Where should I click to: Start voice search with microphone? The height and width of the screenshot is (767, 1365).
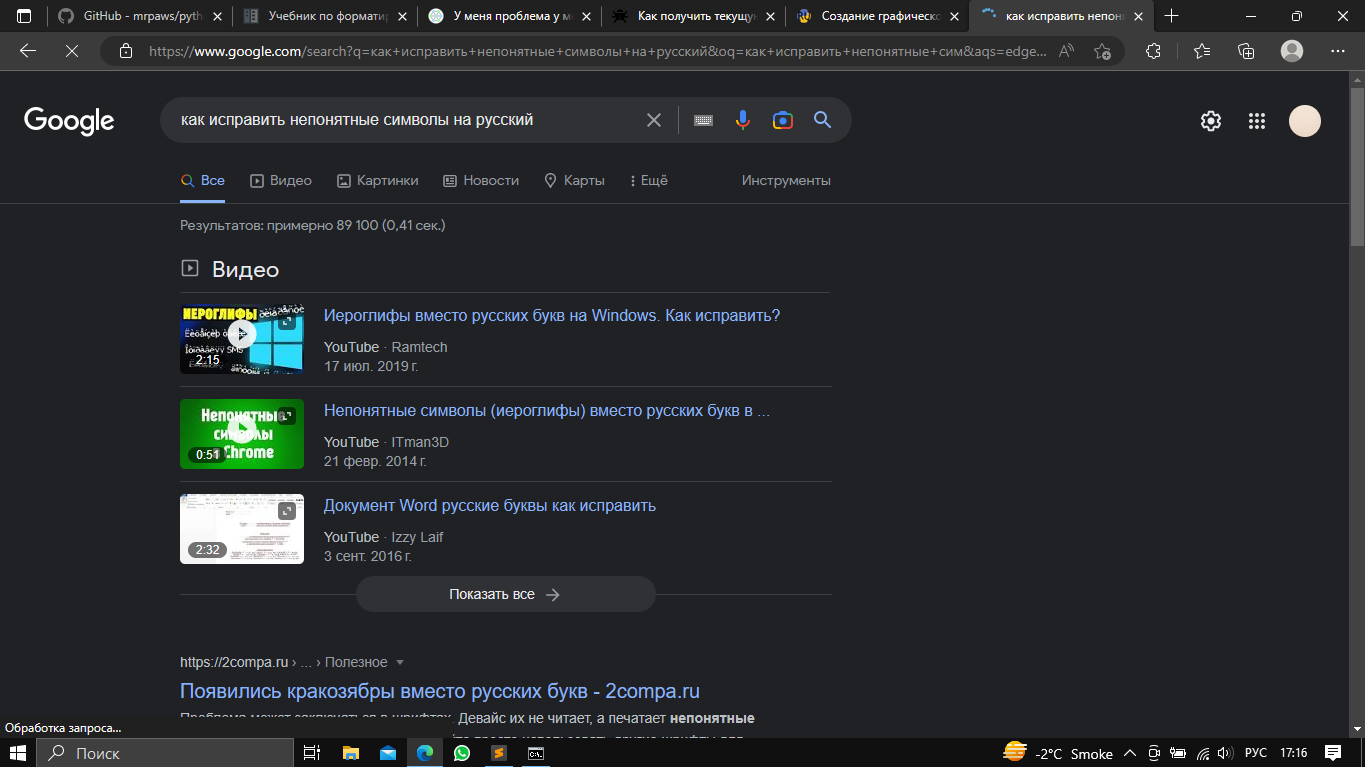[x=742, y=120]
